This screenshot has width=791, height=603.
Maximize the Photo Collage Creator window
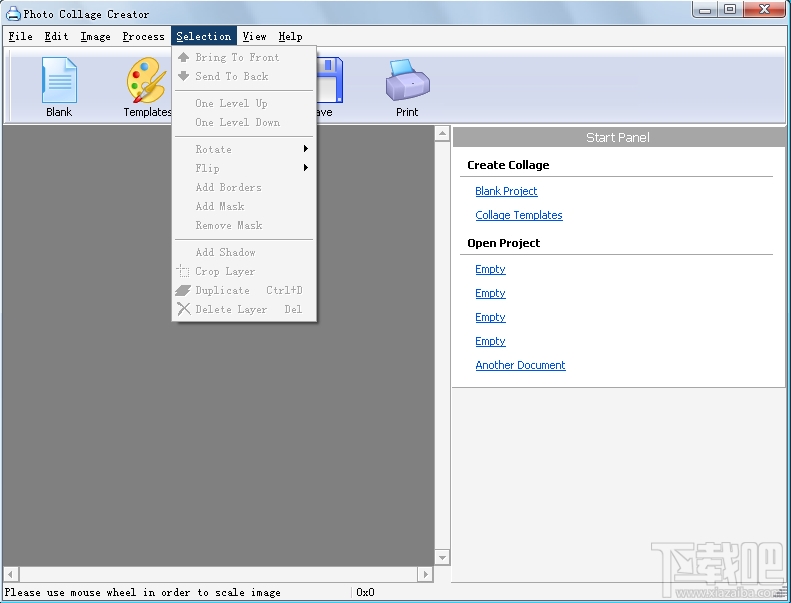click(x=729, y=10)
